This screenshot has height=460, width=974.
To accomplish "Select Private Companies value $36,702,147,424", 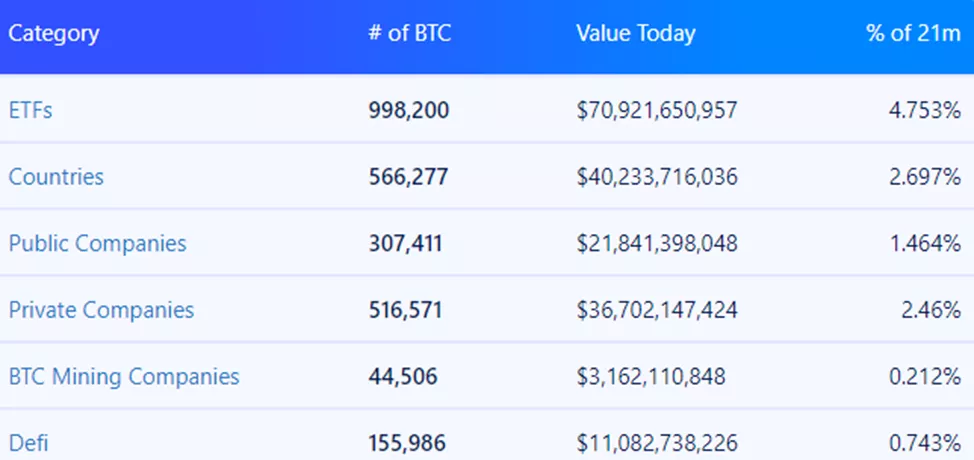I will tap(657, 310).
